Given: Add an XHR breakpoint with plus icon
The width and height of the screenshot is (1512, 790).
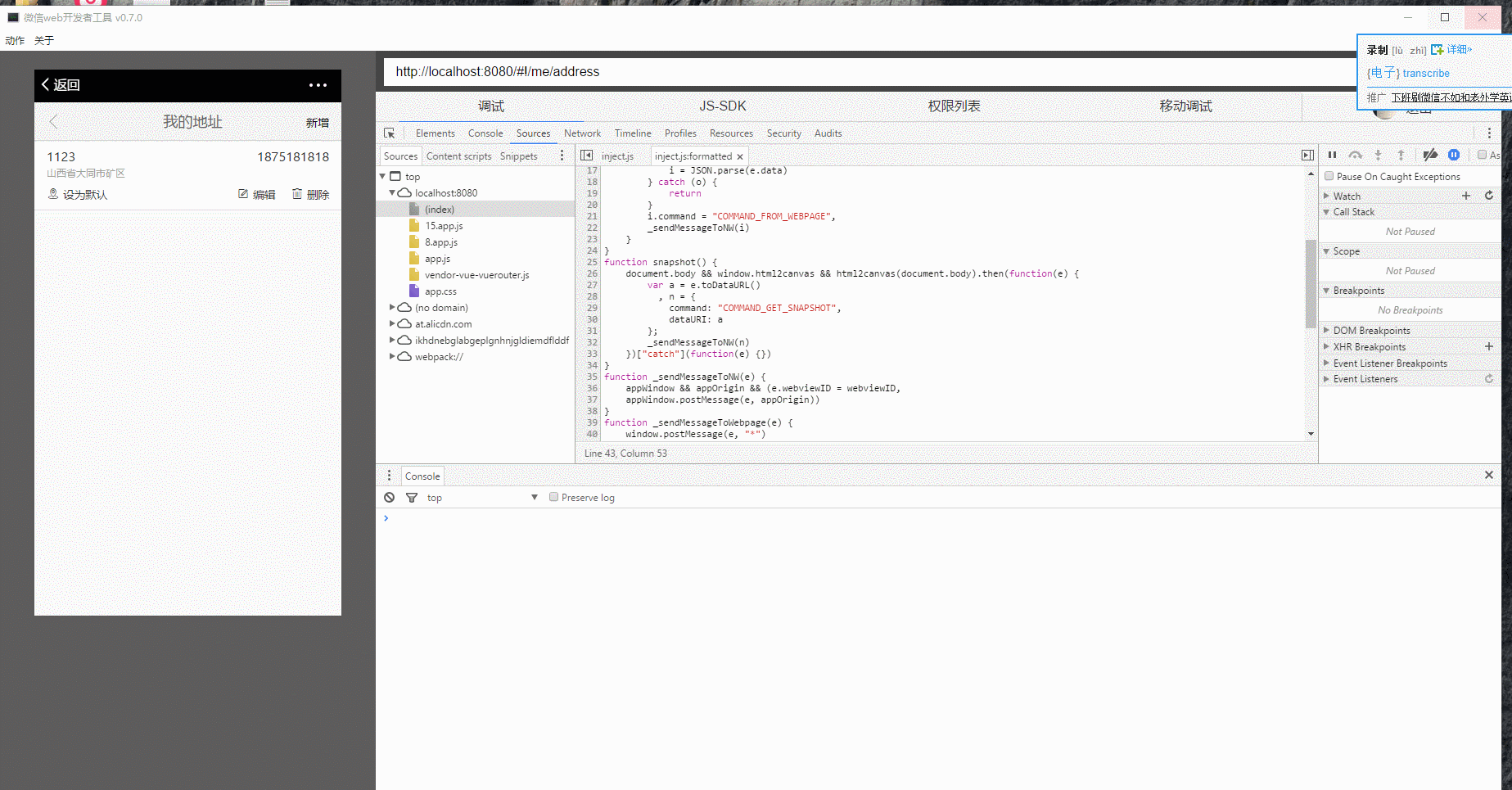Looking at the screenshot, I should click(1489, 347).
